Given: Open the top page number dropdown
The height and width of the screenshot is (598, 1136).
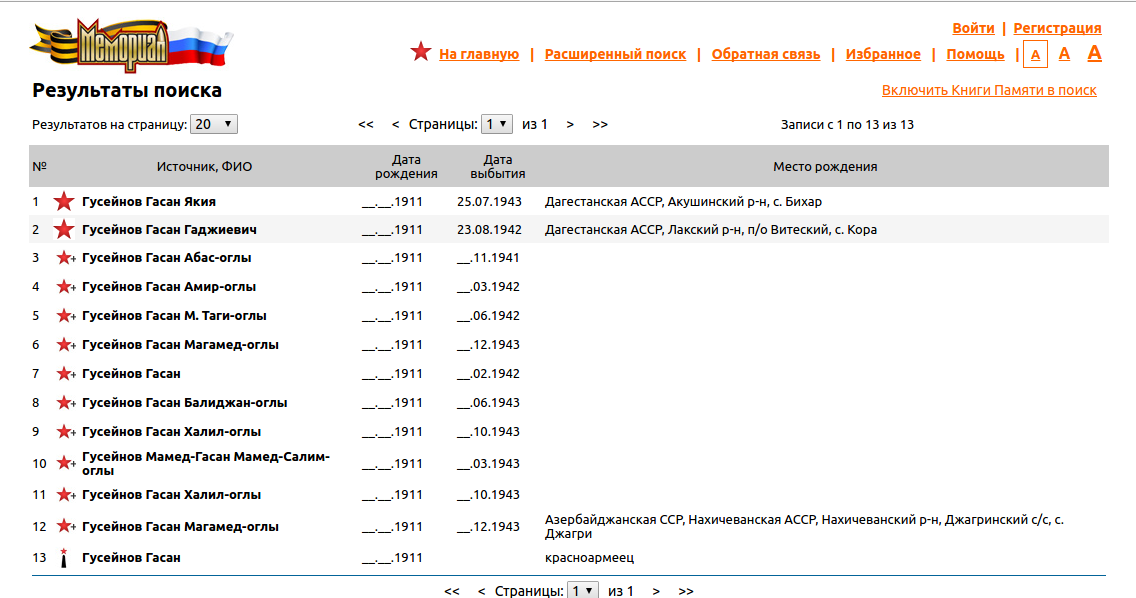Looking at the screenshot, I should [x=496, y=125].
